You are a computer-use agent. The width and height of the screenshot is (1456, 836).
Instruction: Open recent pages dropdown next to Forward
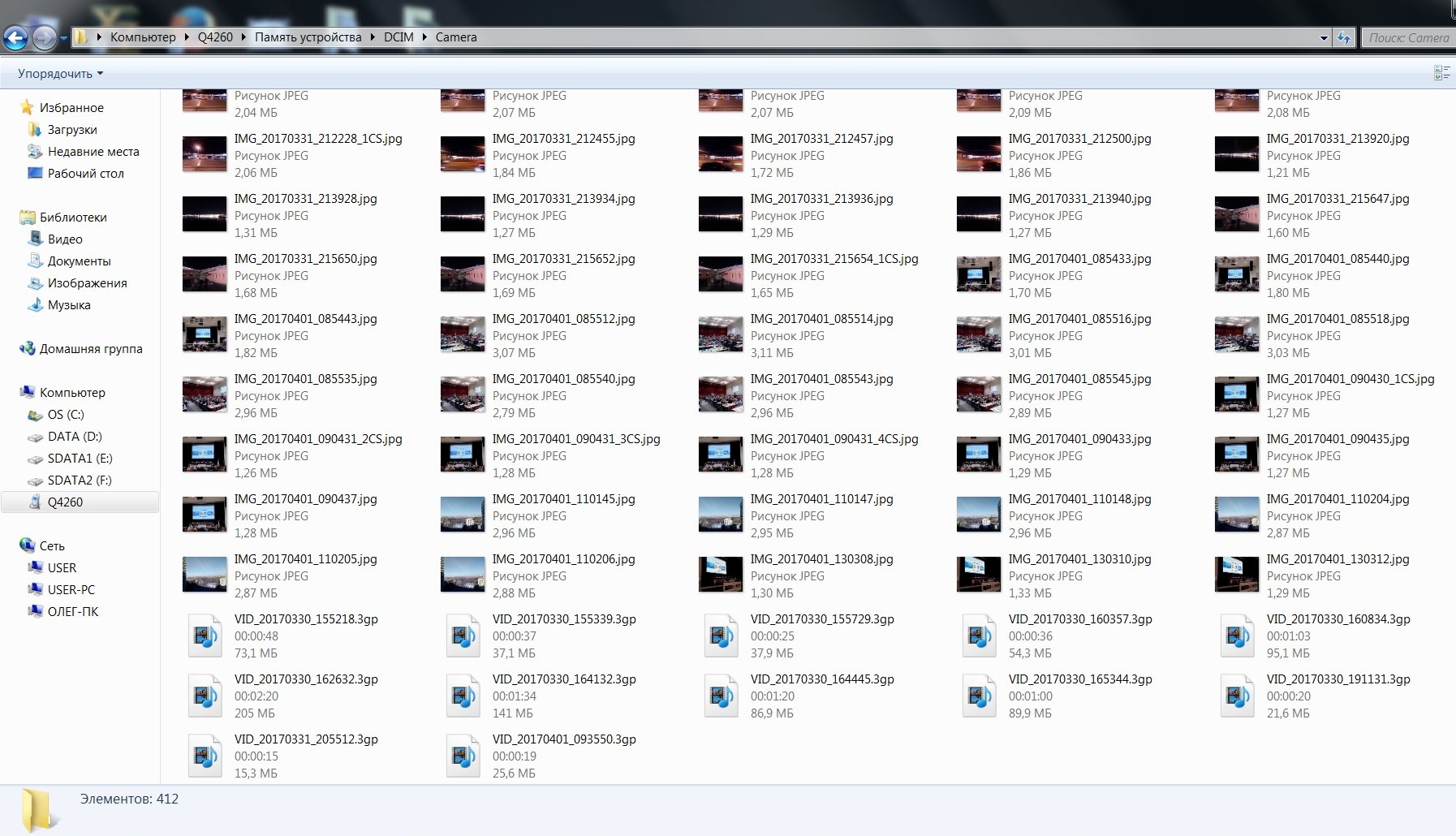point(64,38)
